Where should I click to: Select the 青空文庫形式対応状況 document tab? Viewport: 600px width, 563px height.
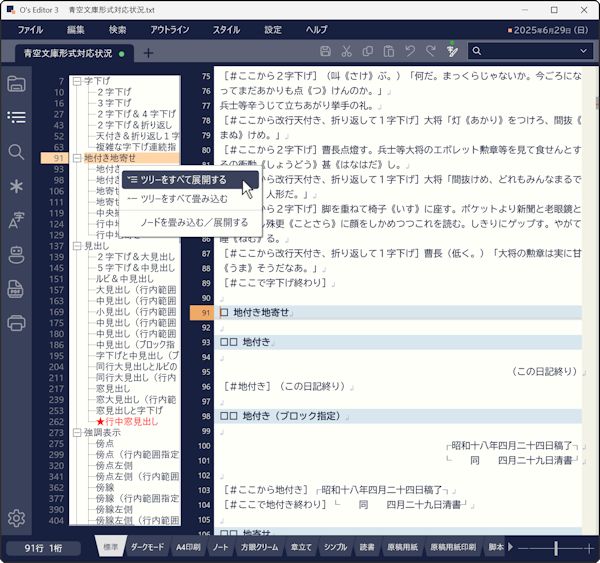[x=74, y=53]
